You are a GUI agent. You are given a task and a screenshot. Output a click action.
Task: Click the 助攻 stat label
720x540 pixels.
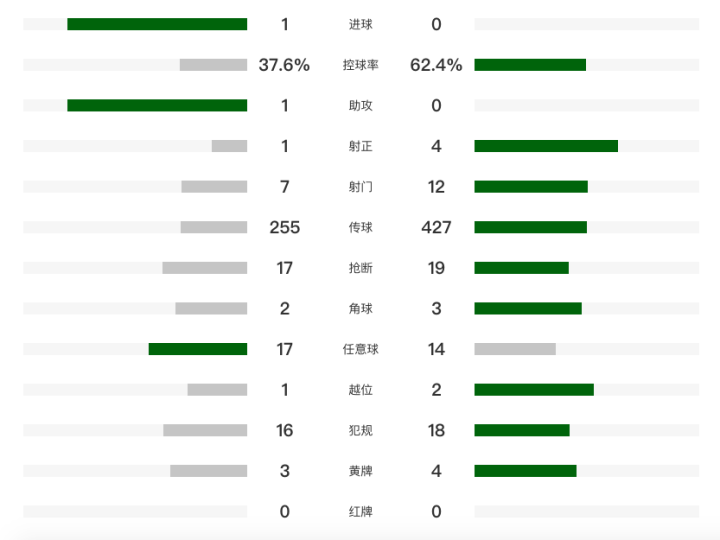point(360,105)
